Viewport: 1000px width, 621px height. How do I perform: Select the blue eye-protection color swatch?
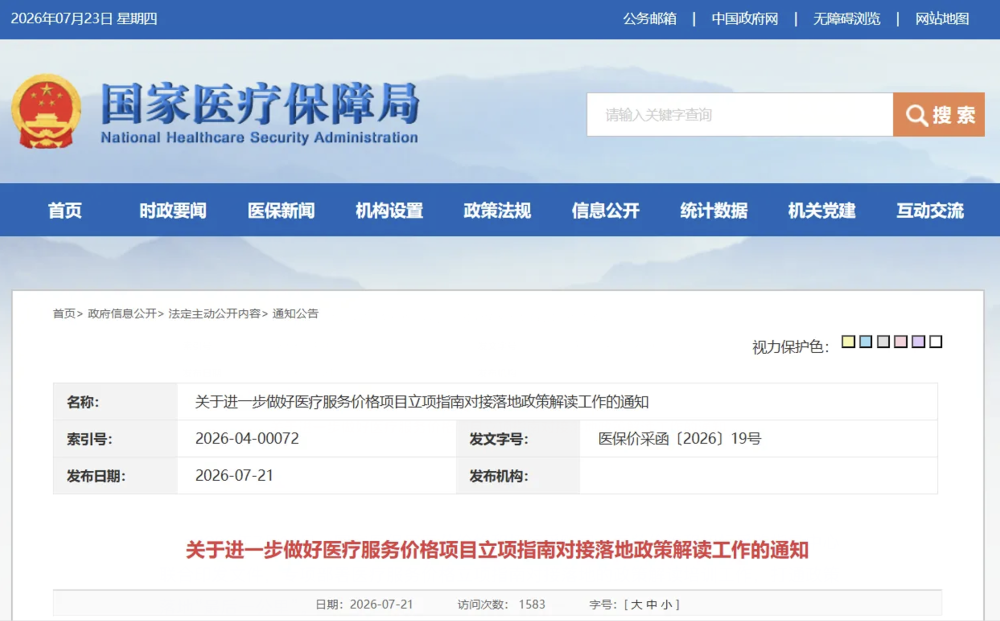pos(865,342)
